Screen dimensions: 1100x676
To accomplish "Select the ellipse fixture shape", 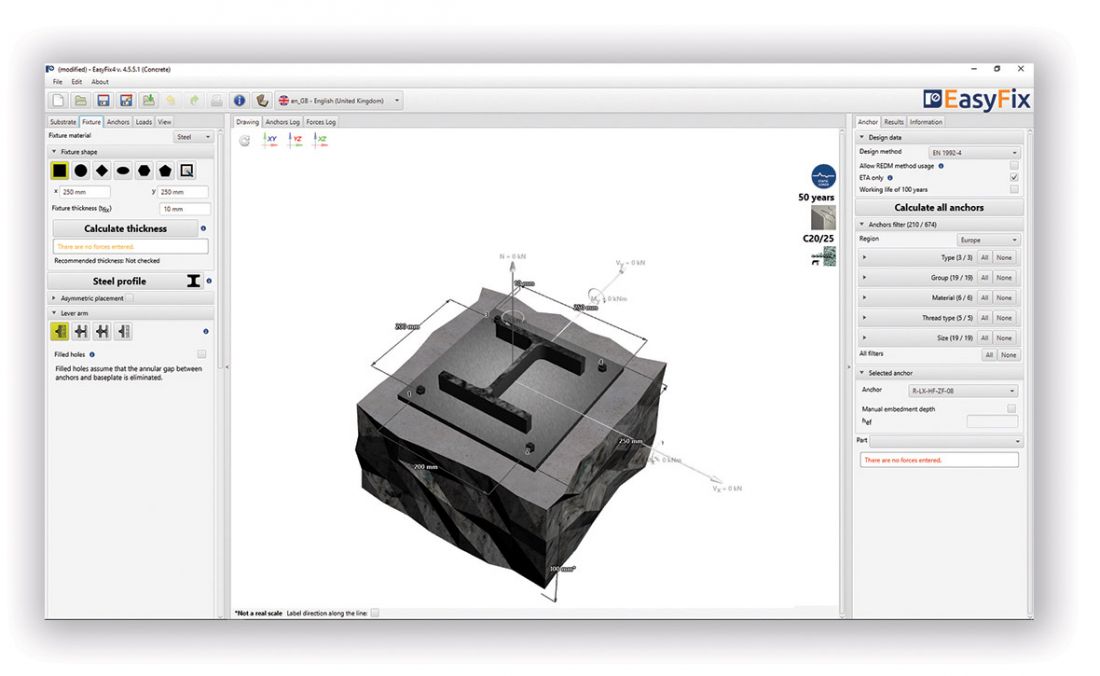I will coord(123,170).
